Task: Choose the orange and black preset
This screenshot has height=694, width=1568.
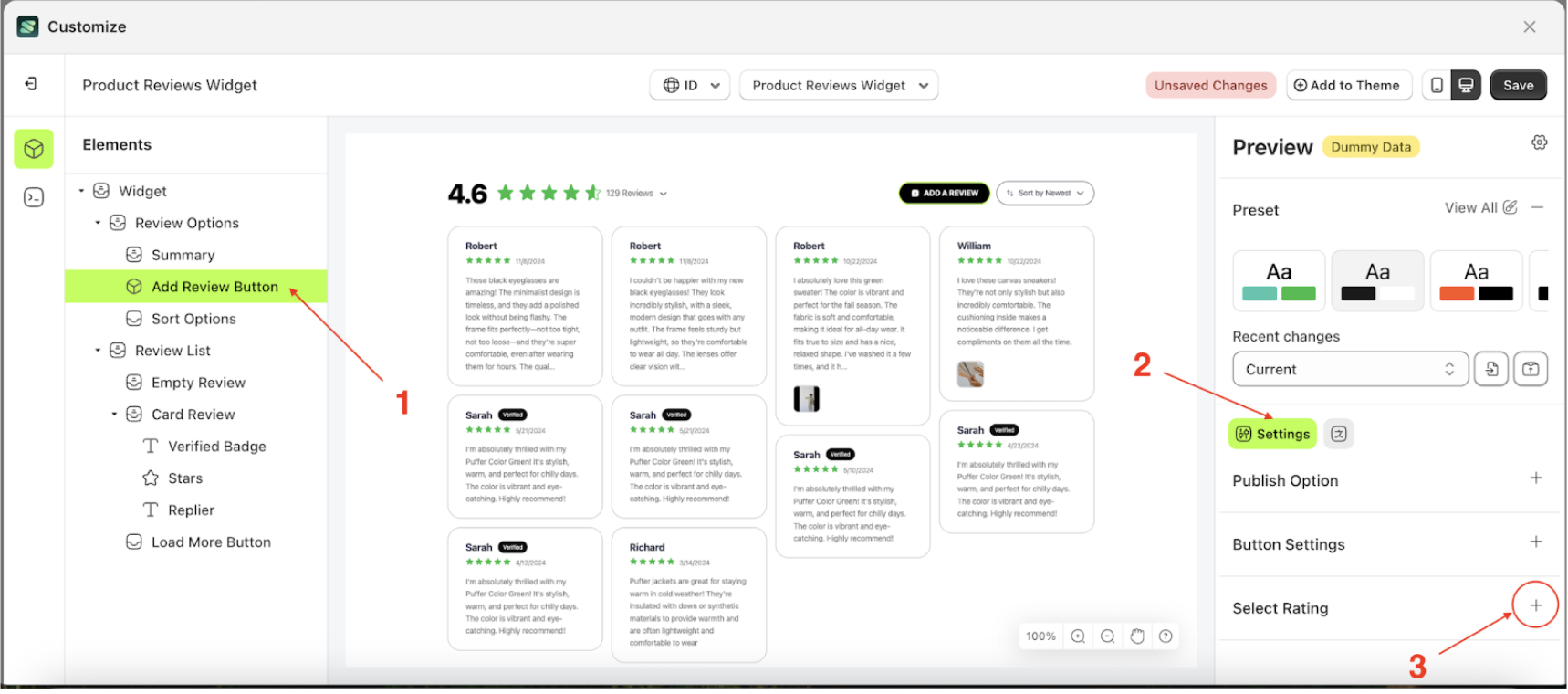Action: tap(1476, 280)
